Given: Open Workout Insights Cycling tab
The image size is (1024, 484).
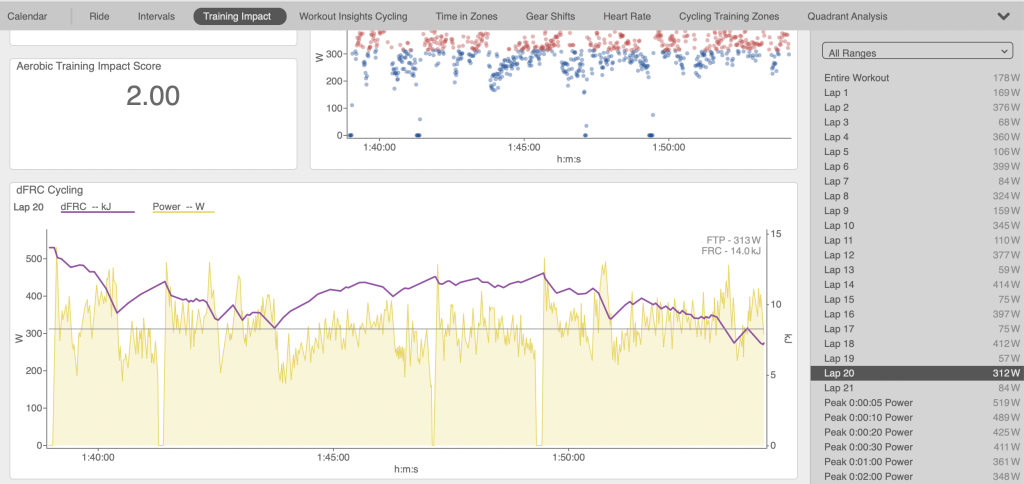Looking at the screenshot, I should [x=353, y=16].
